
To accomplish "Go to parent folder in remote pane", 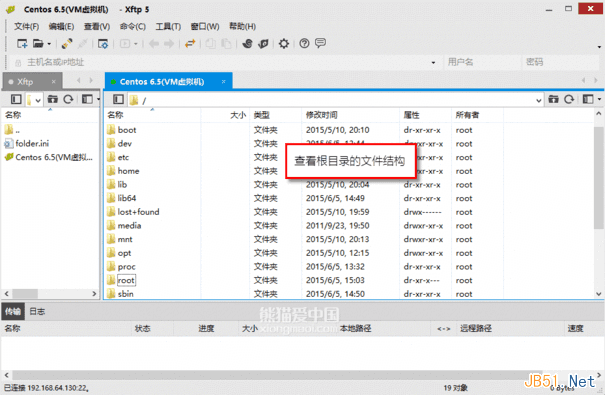I will tap(553, 100).
